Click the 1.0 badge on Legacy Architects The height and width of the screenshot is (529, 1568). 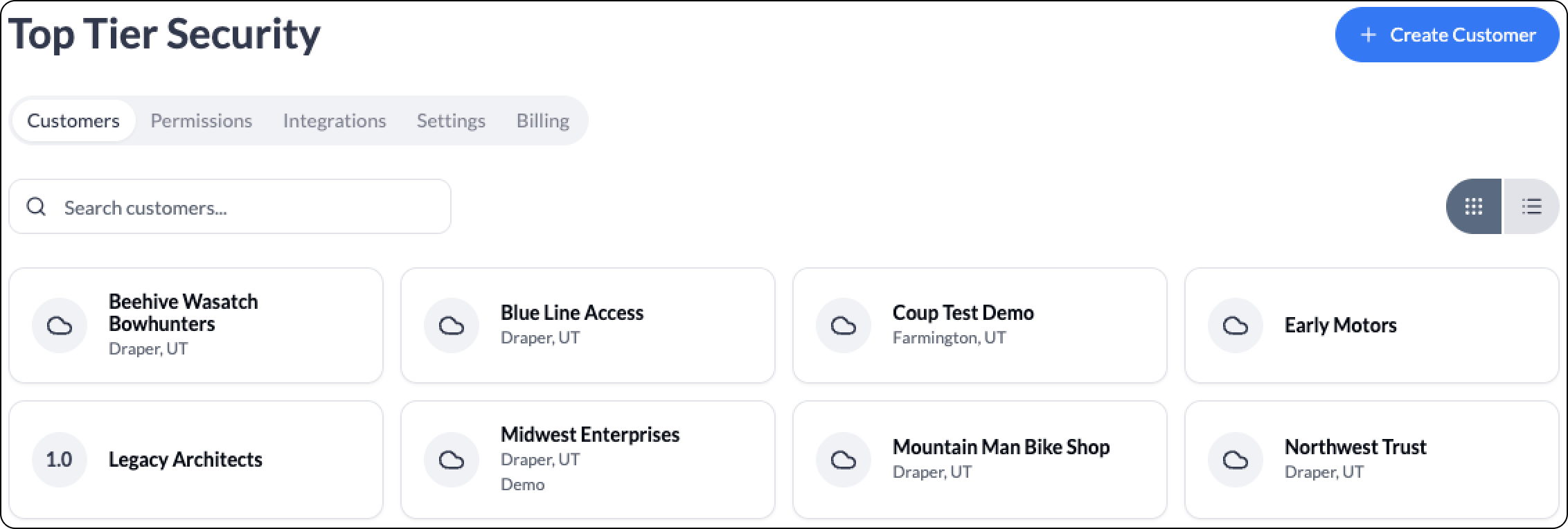click(60, 460)
